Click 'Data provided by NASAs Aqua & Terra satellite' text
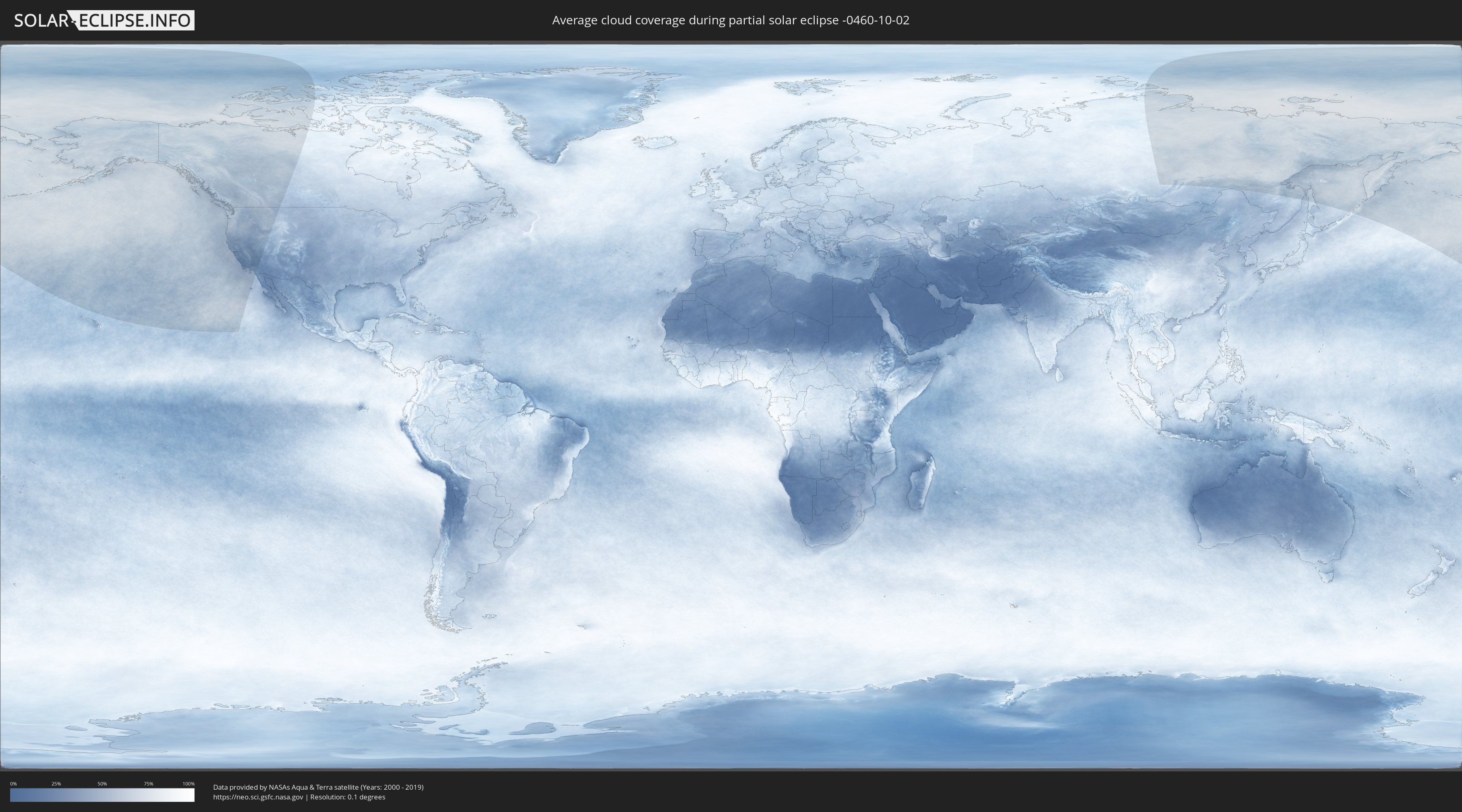 coord(285,787)
